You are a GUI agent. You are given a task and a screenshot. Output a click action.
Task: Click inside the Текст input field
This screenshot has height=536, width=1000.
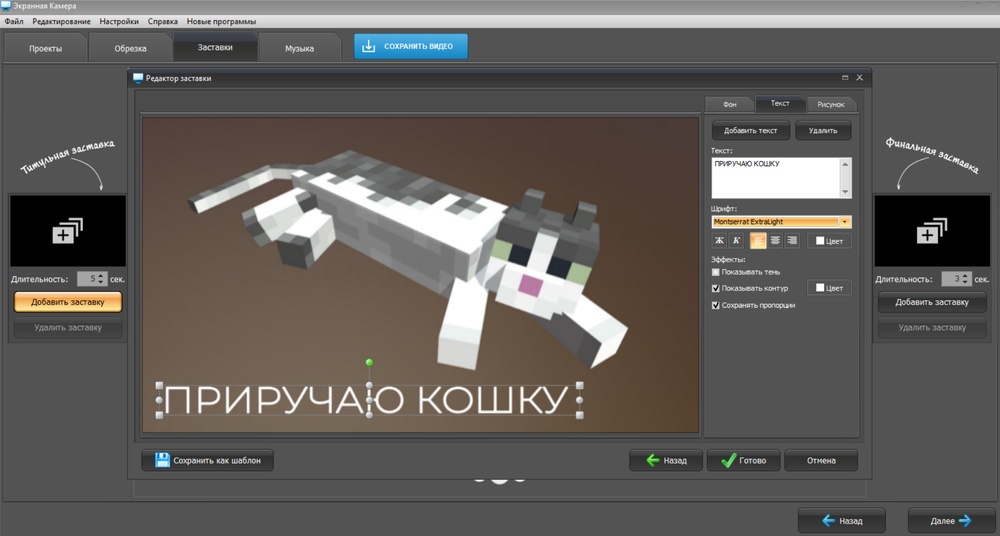click(x=776, y=178)
